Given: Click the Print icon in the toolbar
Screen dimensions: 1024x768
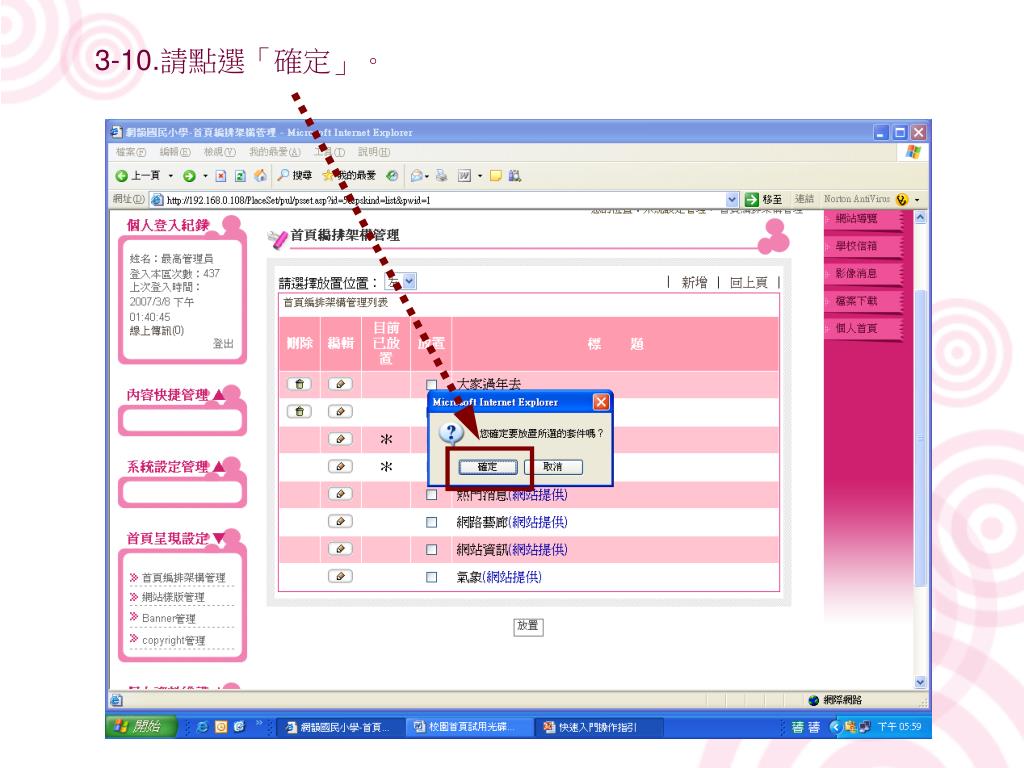Looking at the screenshot, I should [442, 176].
